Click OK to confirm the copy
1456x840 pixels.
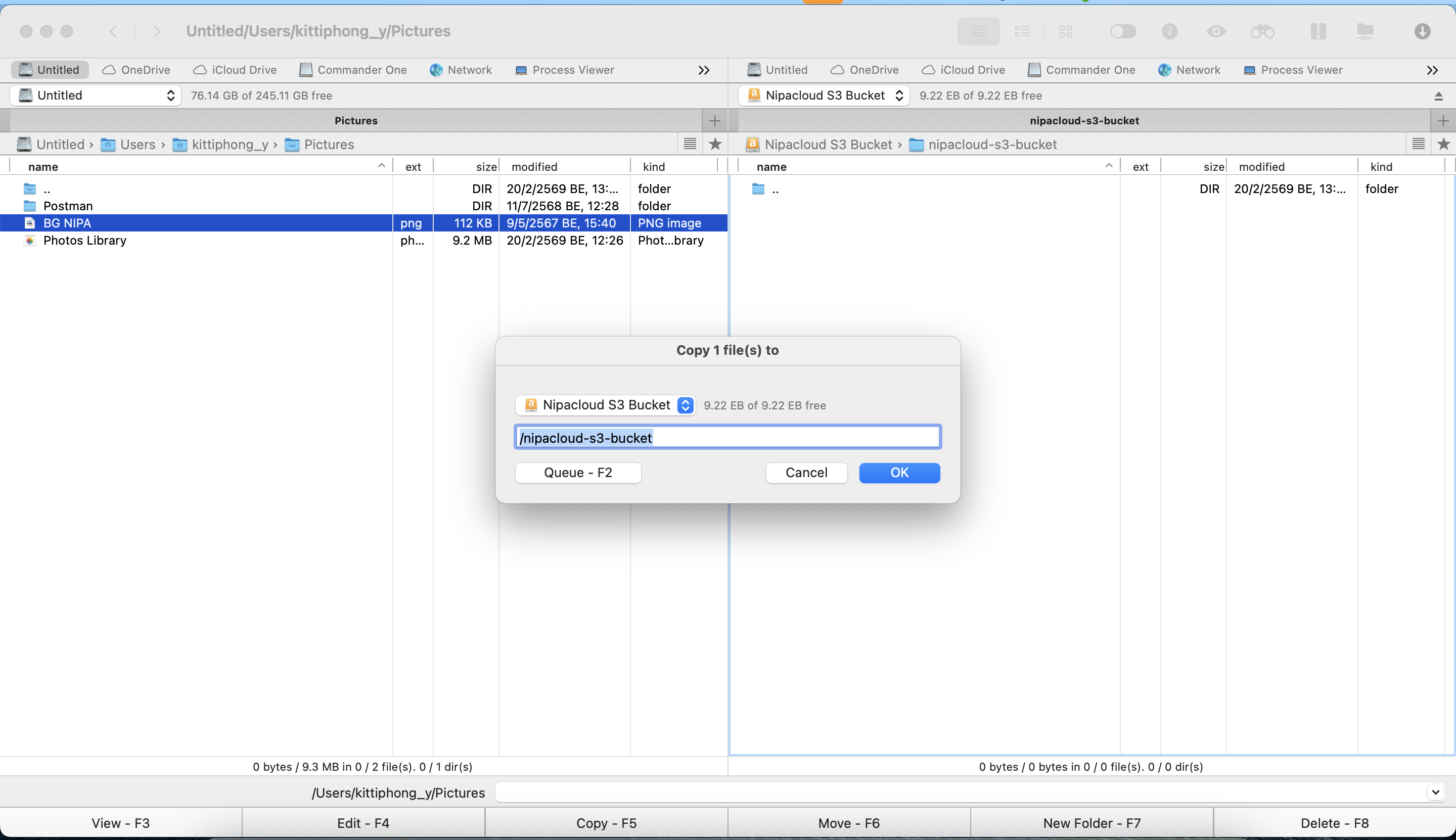coord(899,473)
